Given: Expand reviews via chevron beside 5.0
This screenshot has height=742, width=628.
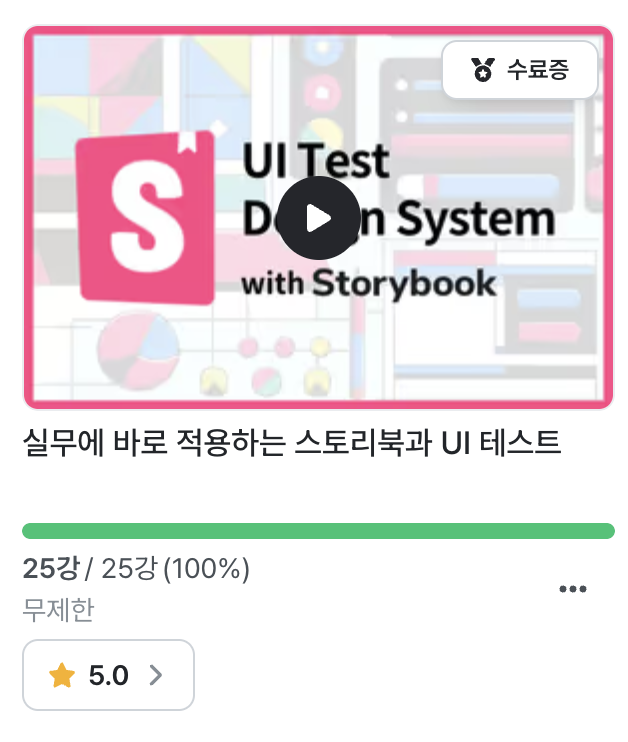Looking at the screenshot, I should point(156,675).
